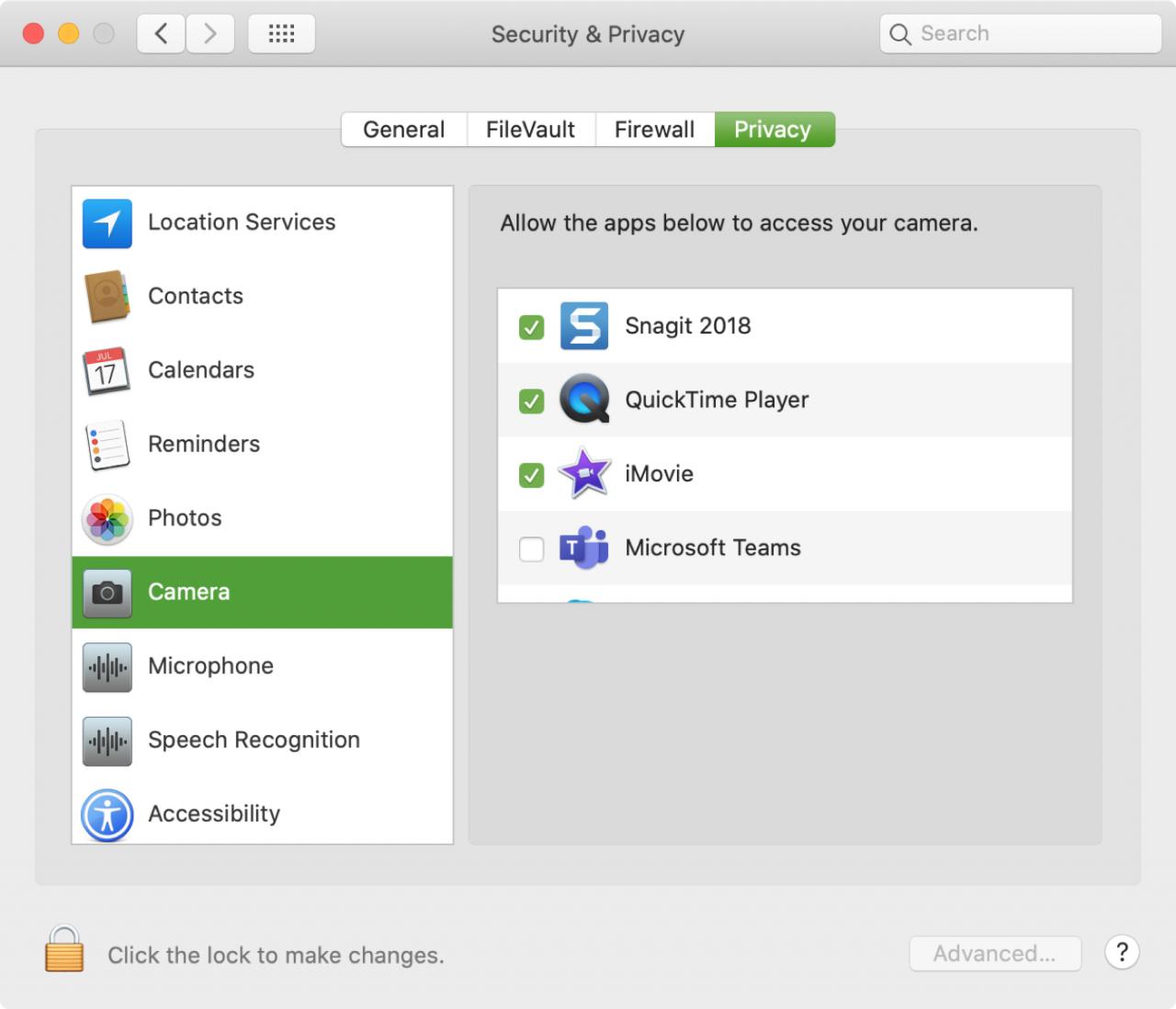Viewport: 1176px width, 1009px height.
Task: Select Microphone label in the privacy list
Action: tap(210, 666)
